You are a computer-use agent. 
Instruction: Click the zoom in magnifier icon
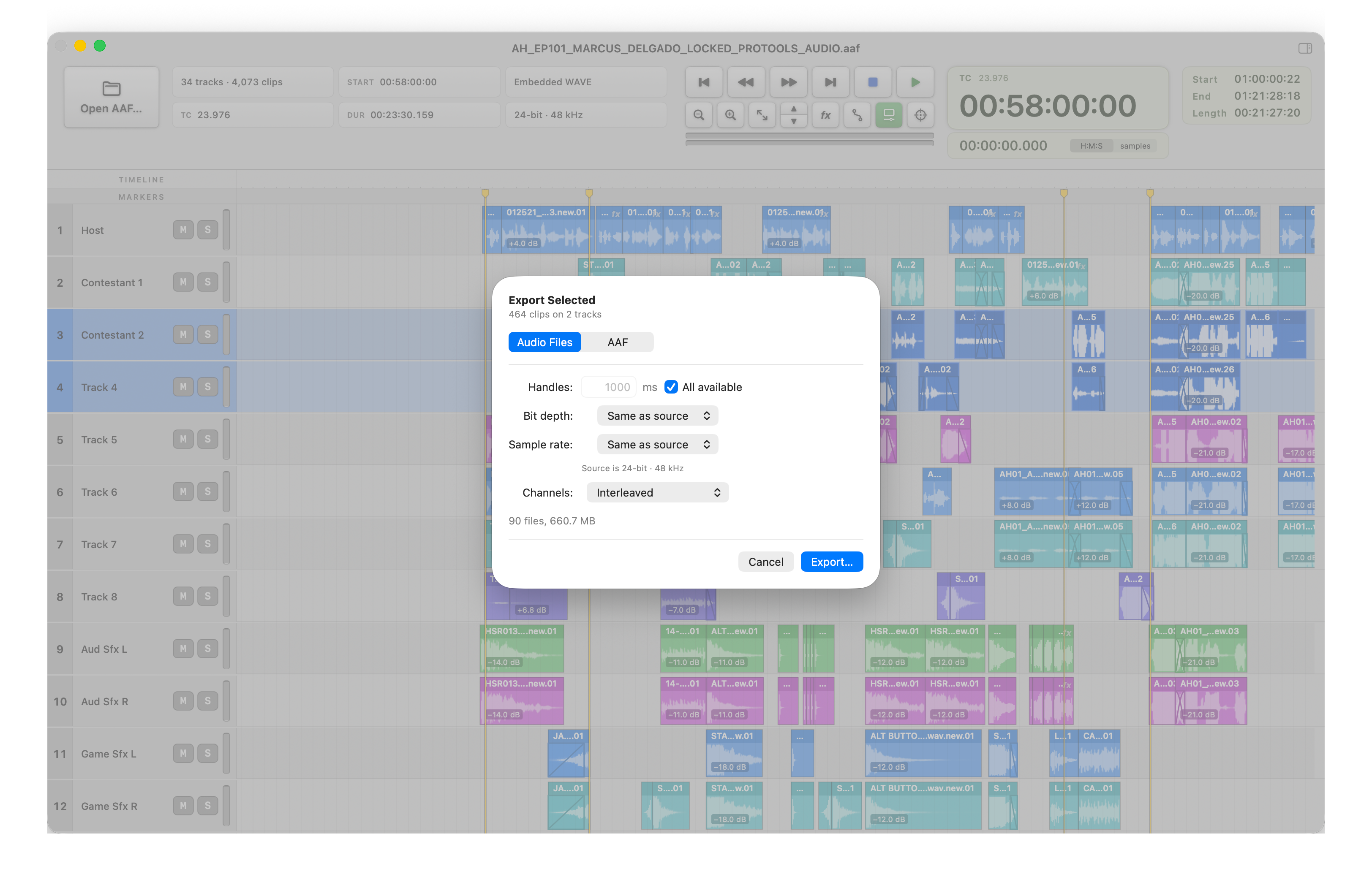(730, 115)
